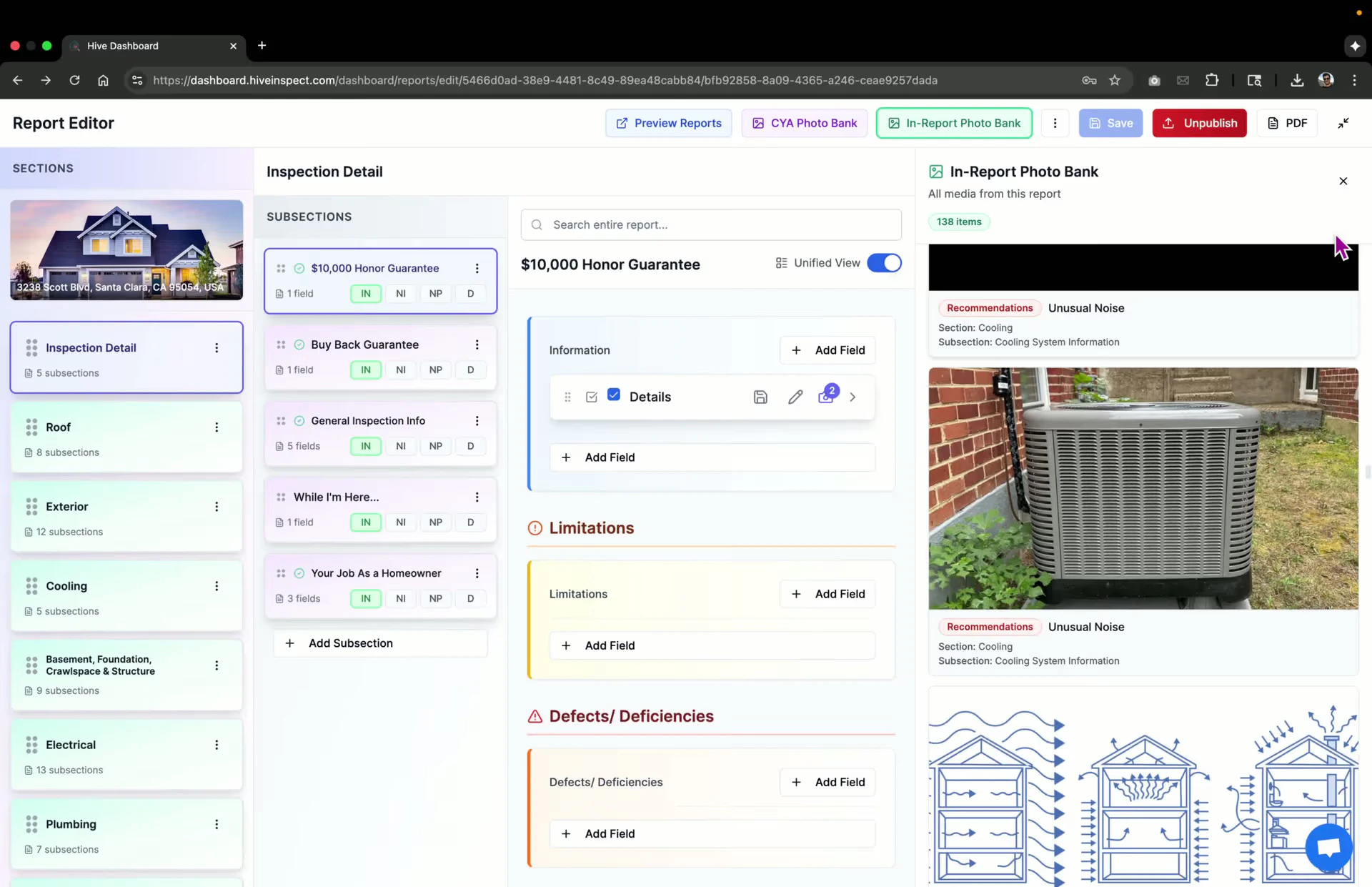Image resolution: width=1372 pixels, height=887 pixels.
Task: Open the chat support bubble
Action: pyautogui.click(x=1328, y=848)
